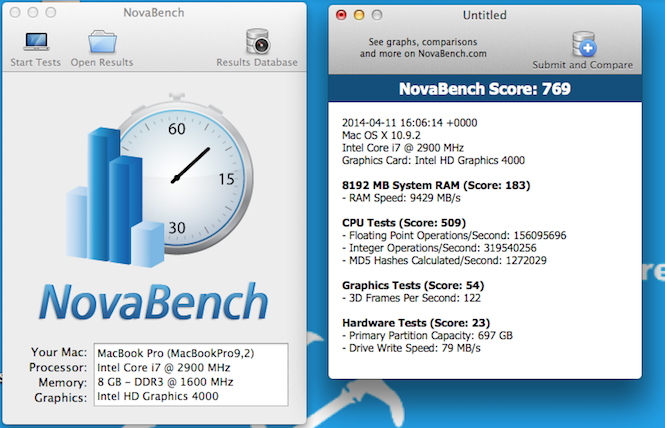Click the Your Mac MacBook Pro field
665x428 pixels.
click(189, 352)
